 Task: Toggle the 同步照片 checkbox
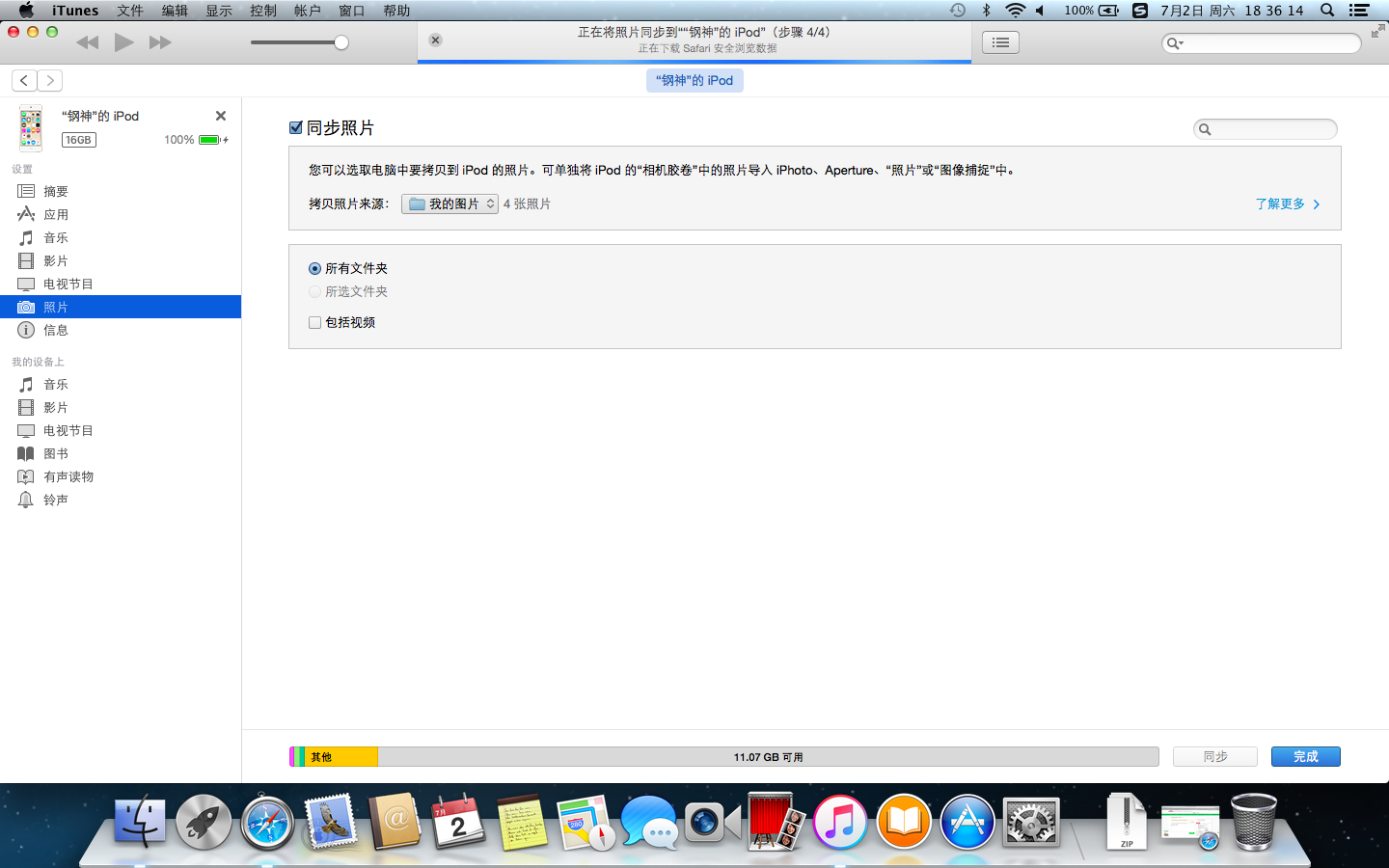pos(296,127)
